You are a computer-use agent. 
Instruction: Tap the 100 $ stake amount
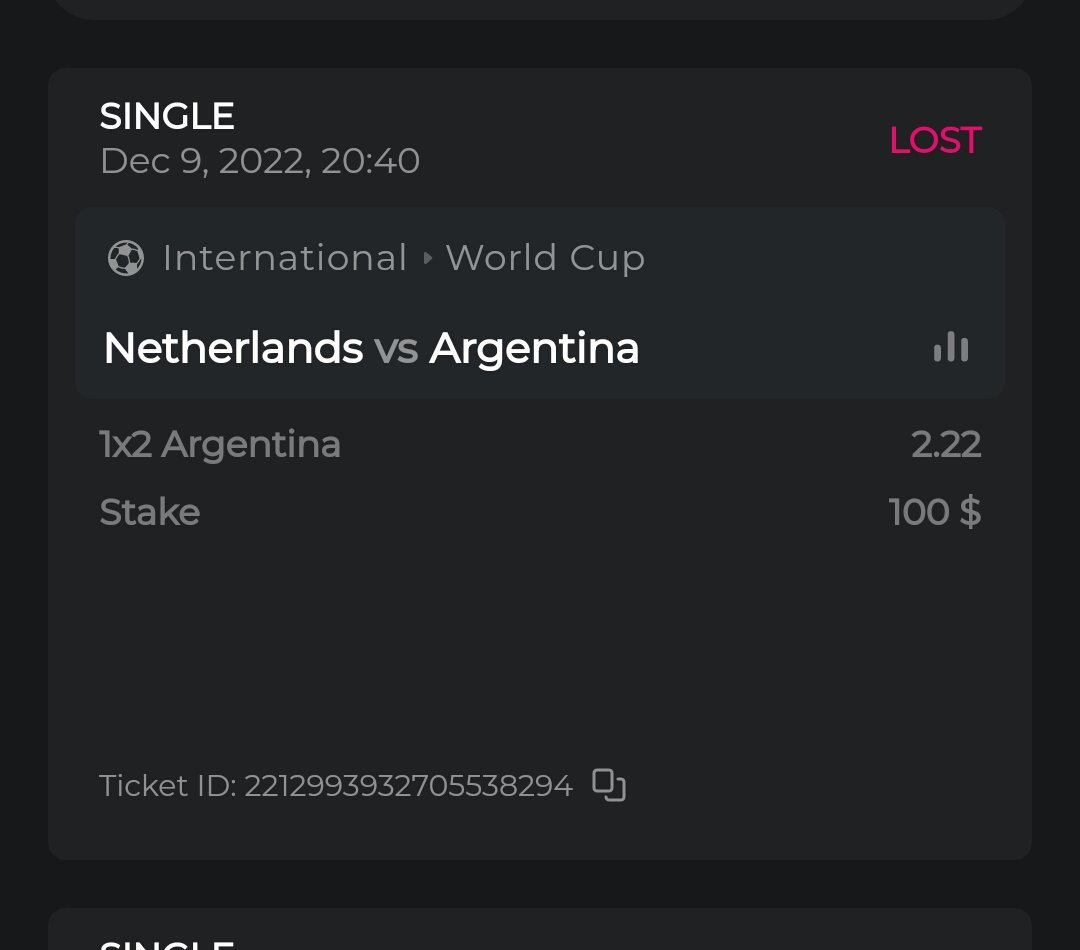coord(935,512)
